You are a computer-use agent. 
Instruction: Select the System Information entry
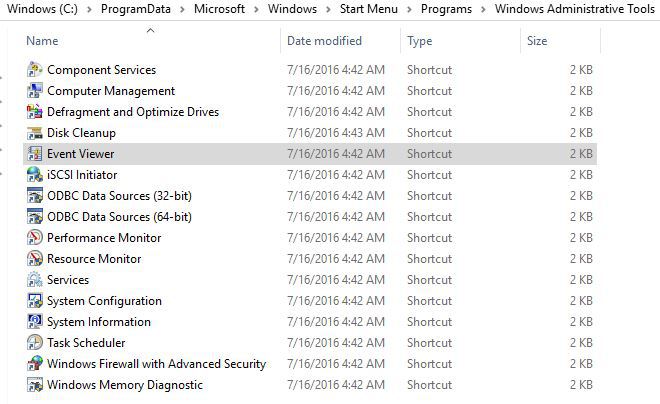[98, 322]
